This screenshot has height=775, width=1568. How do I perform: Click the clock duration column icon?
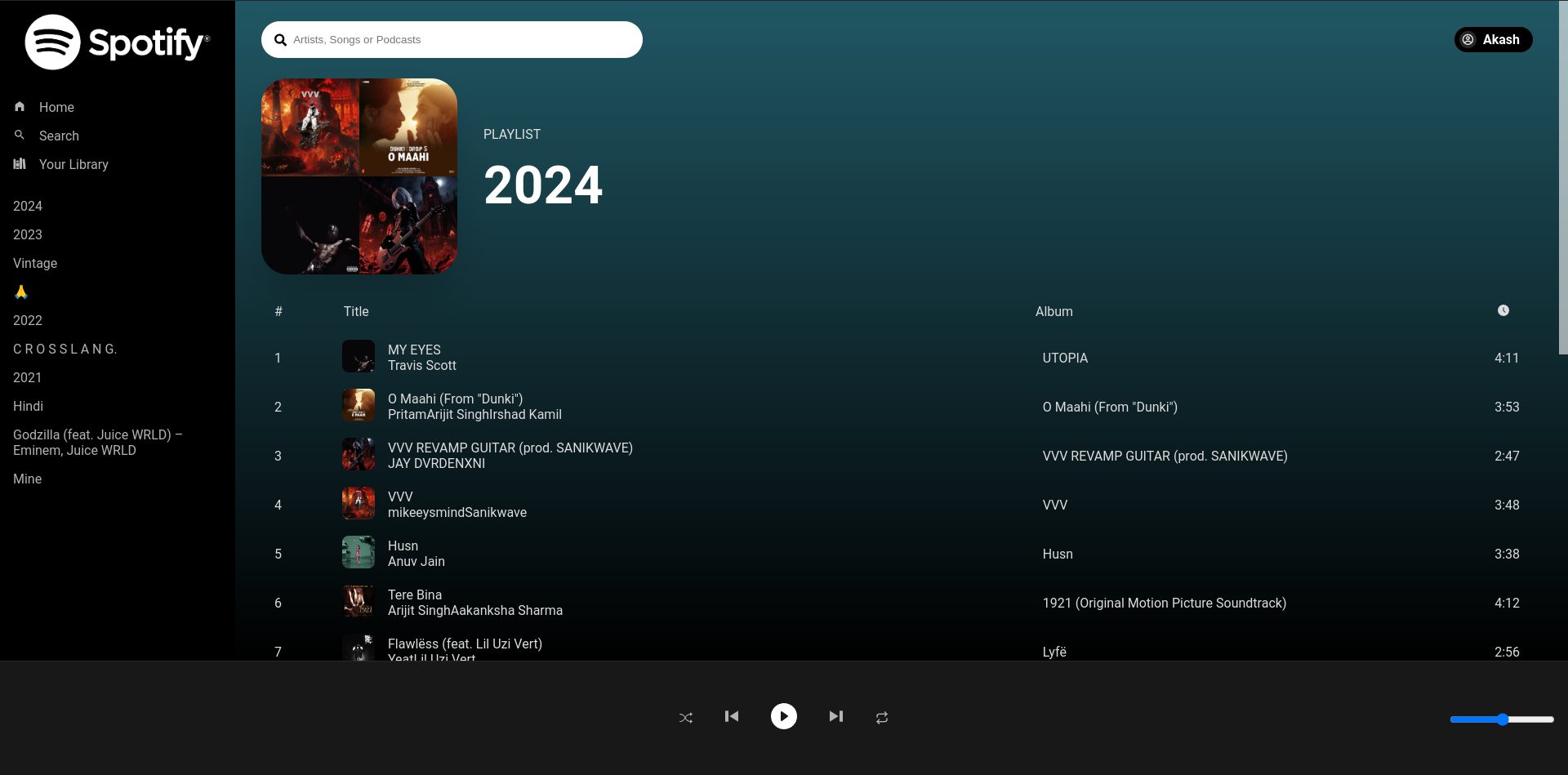coord(1503,310)
